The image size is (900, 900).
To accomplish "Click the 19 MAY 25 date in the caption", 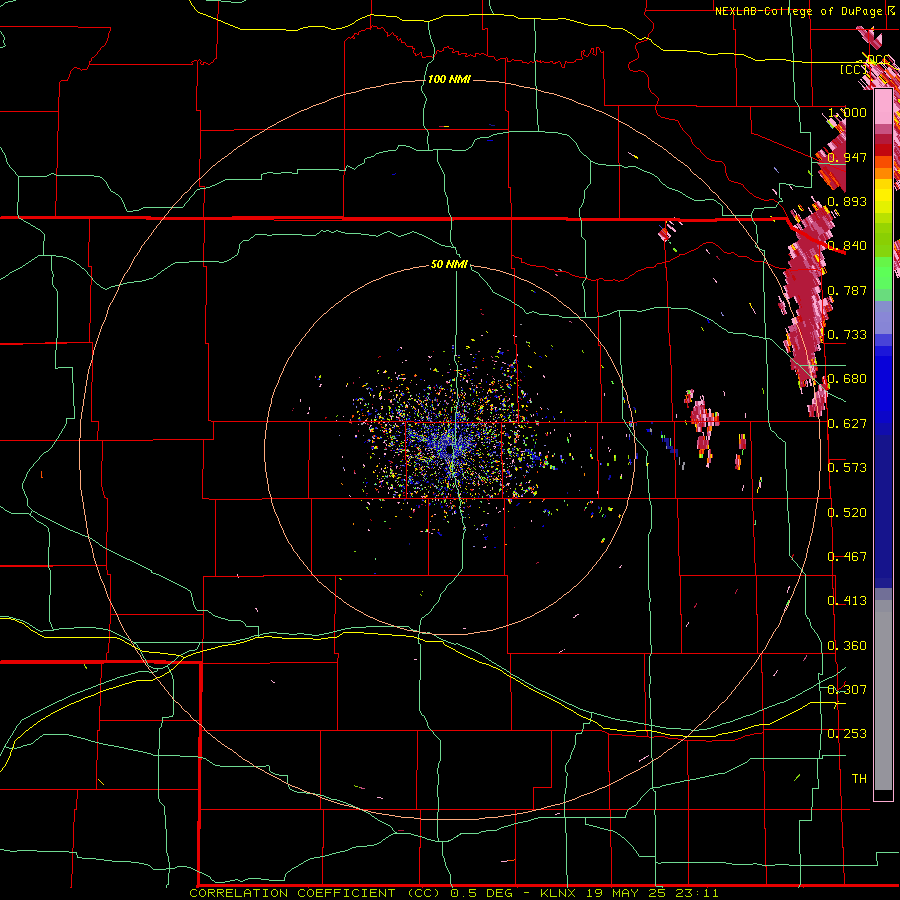I will point(626,893).
